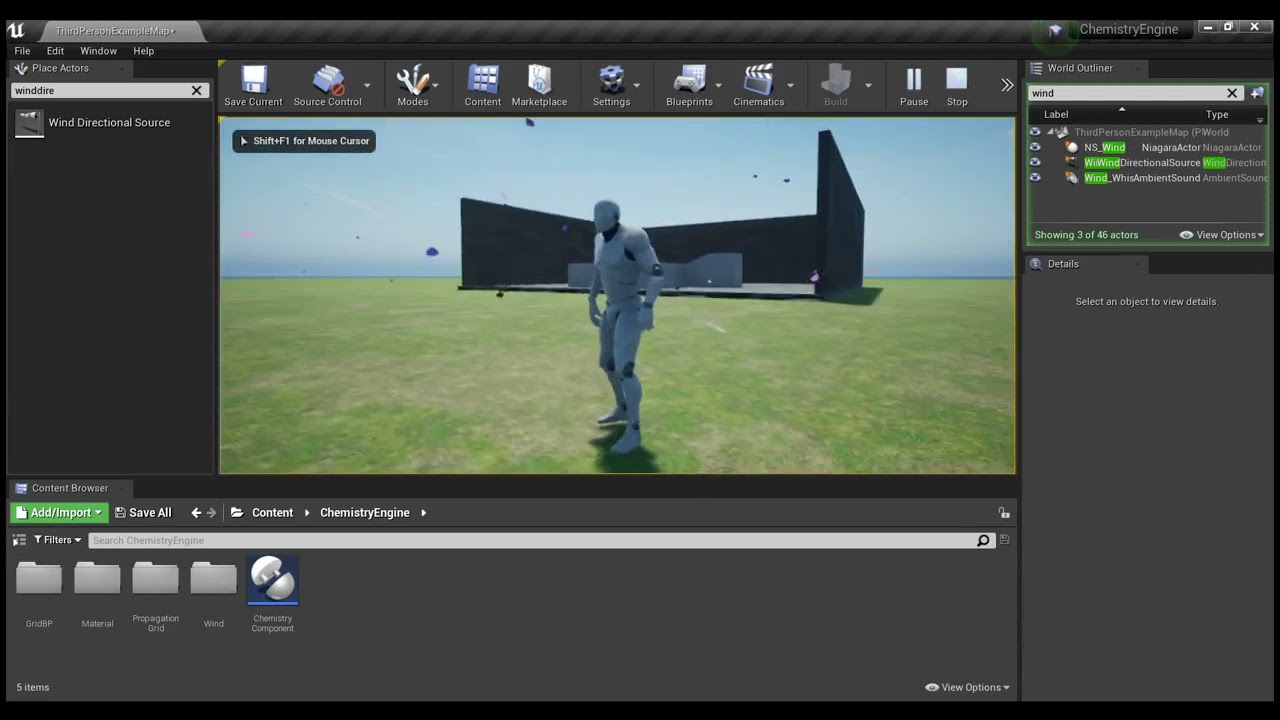Select NS_Wind in the outliner
This screenshot has height=720, width=1280.
point(1148,147)
